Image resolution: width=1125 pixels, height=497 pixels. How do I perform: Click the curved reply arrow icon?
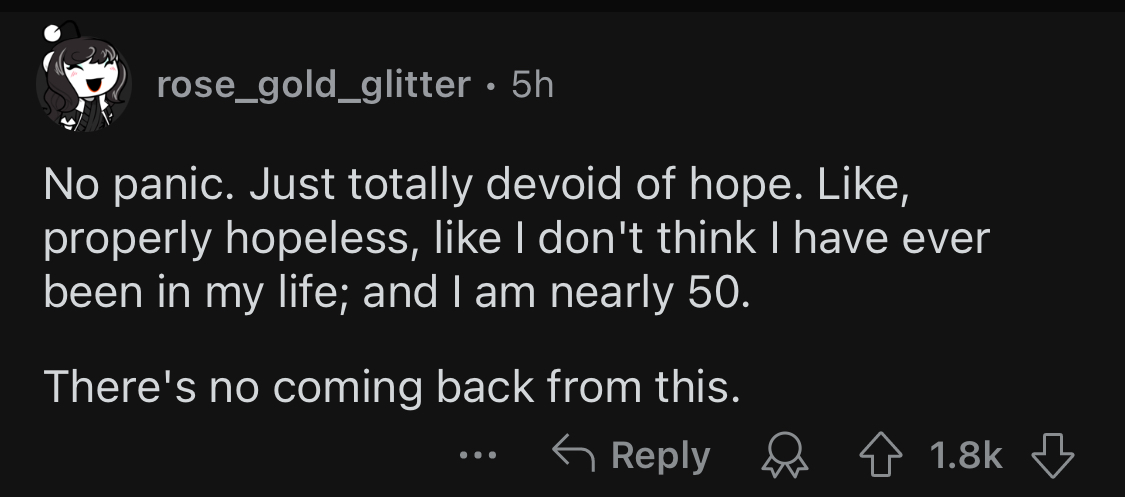click(x=573, y=455)
